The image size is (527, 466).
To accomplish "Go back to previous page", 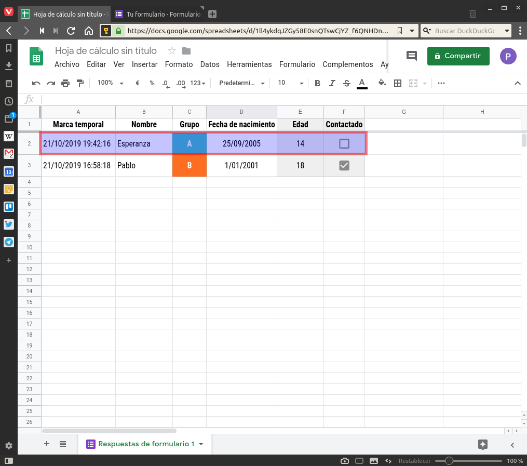I will pyautogui.click(x=9, y=31).
